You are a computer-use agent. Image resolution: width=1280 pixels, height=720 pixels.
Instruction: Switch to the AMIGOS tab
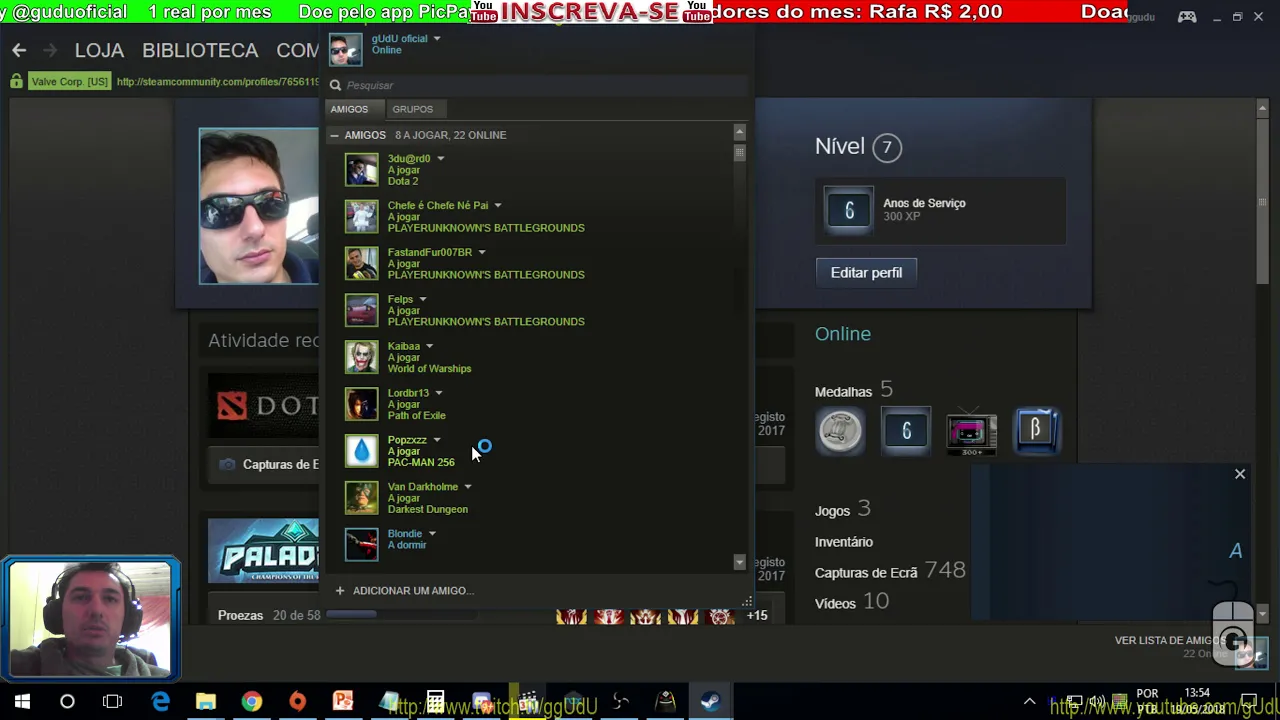coord(349,109)
